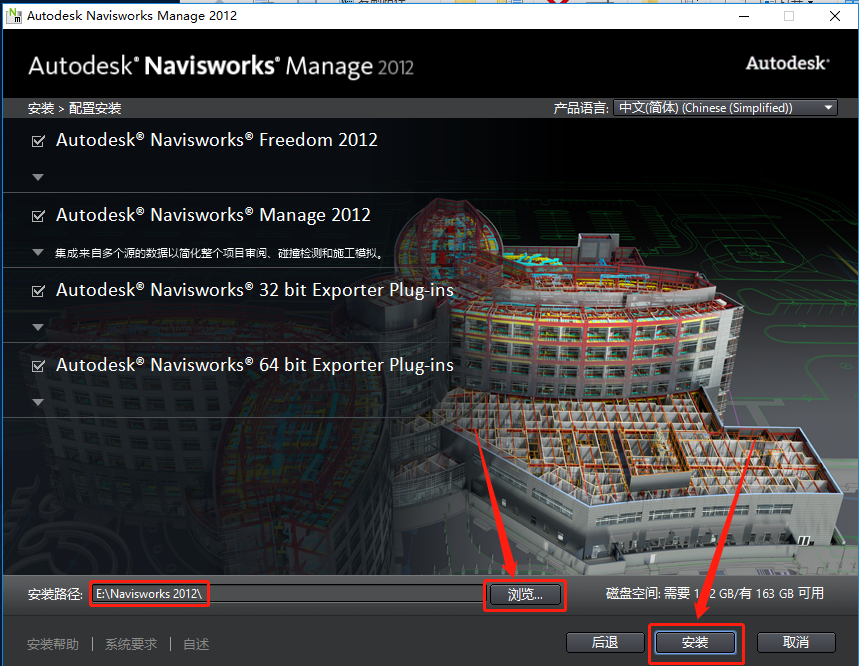Select the Navisworks Manage 2012 product title

click(213, 215)
